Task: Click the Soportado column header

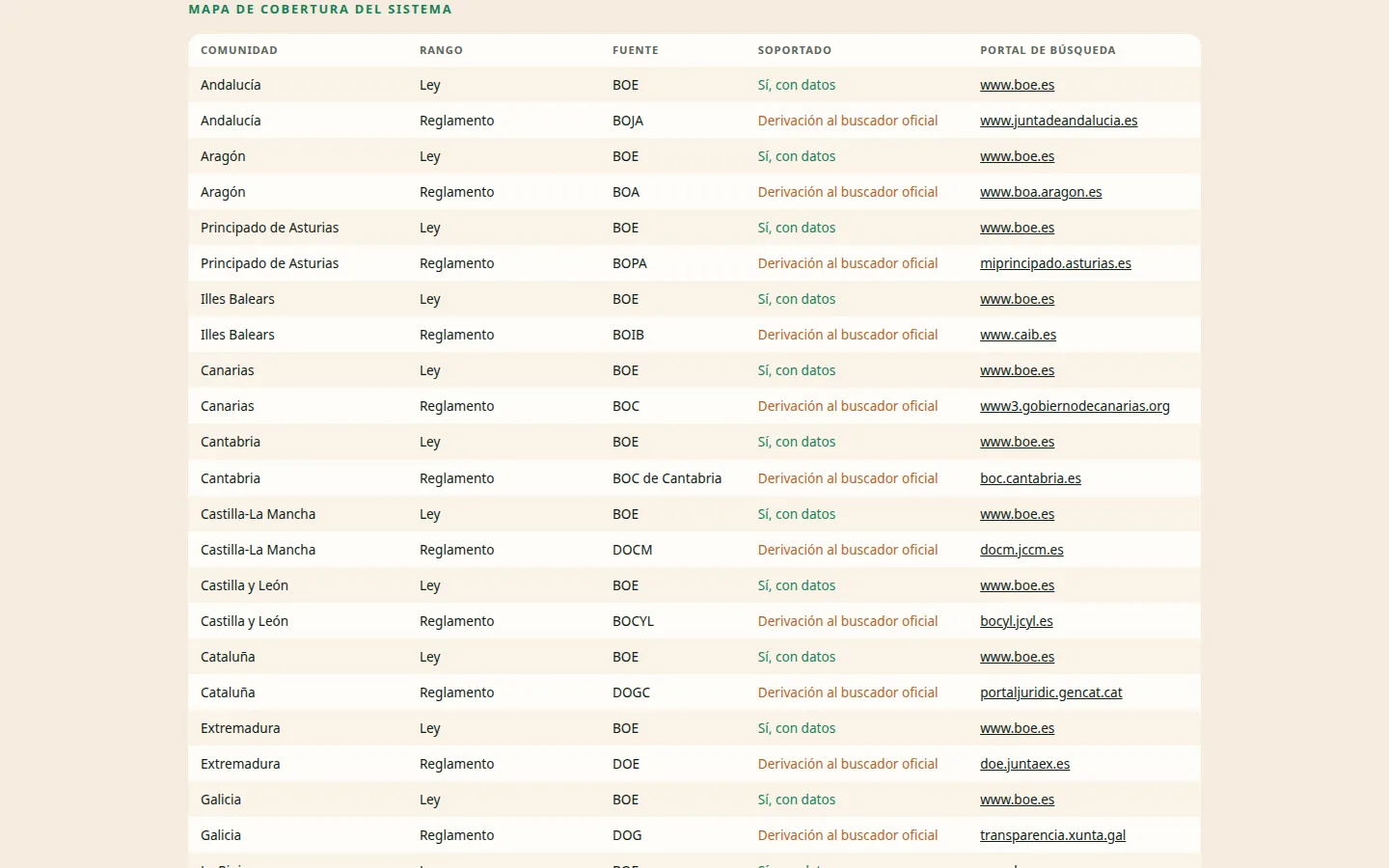Action: click(794, 50)
